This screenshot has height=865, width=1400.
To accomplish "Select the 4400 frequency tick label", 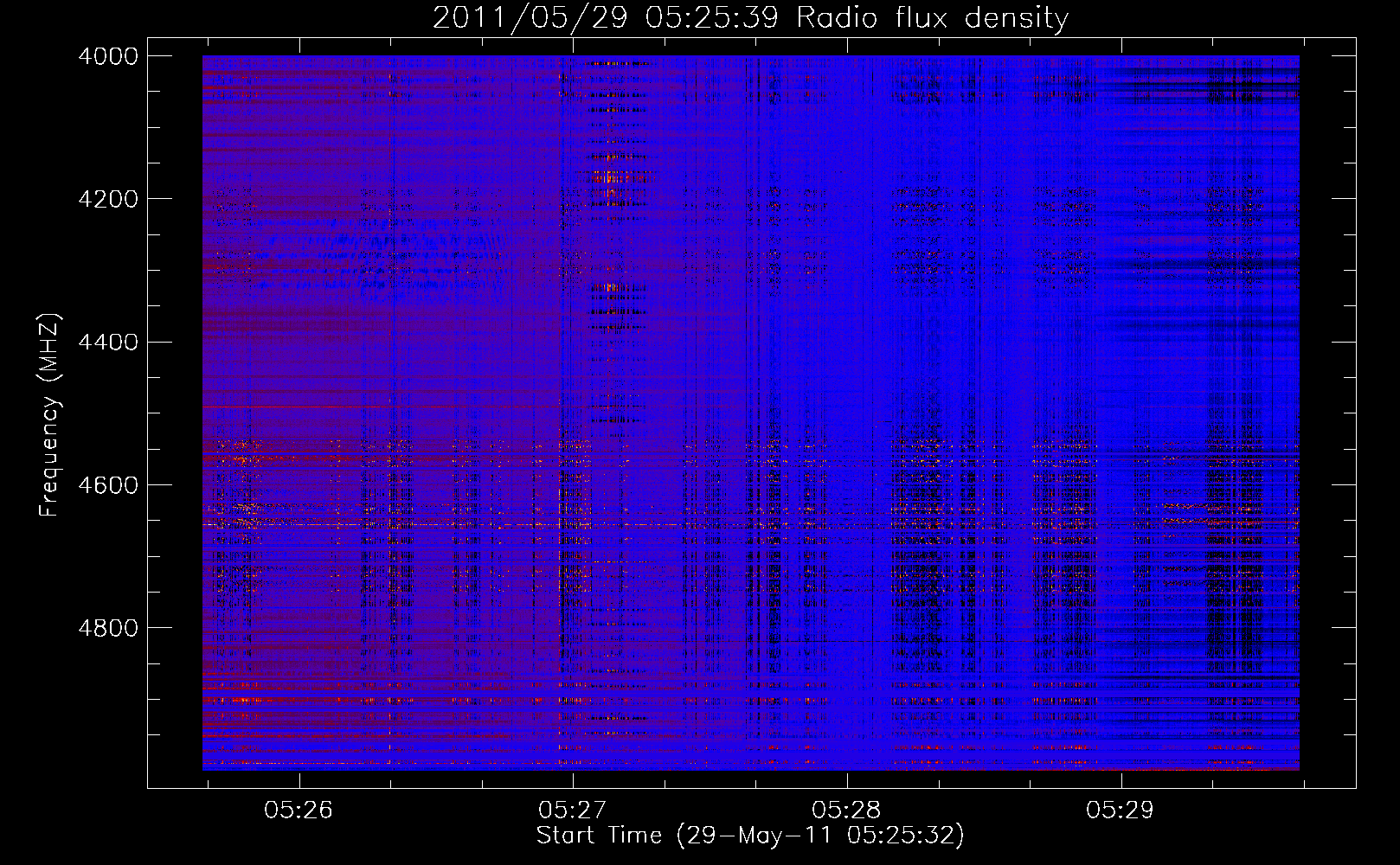I will coord(108,343).
